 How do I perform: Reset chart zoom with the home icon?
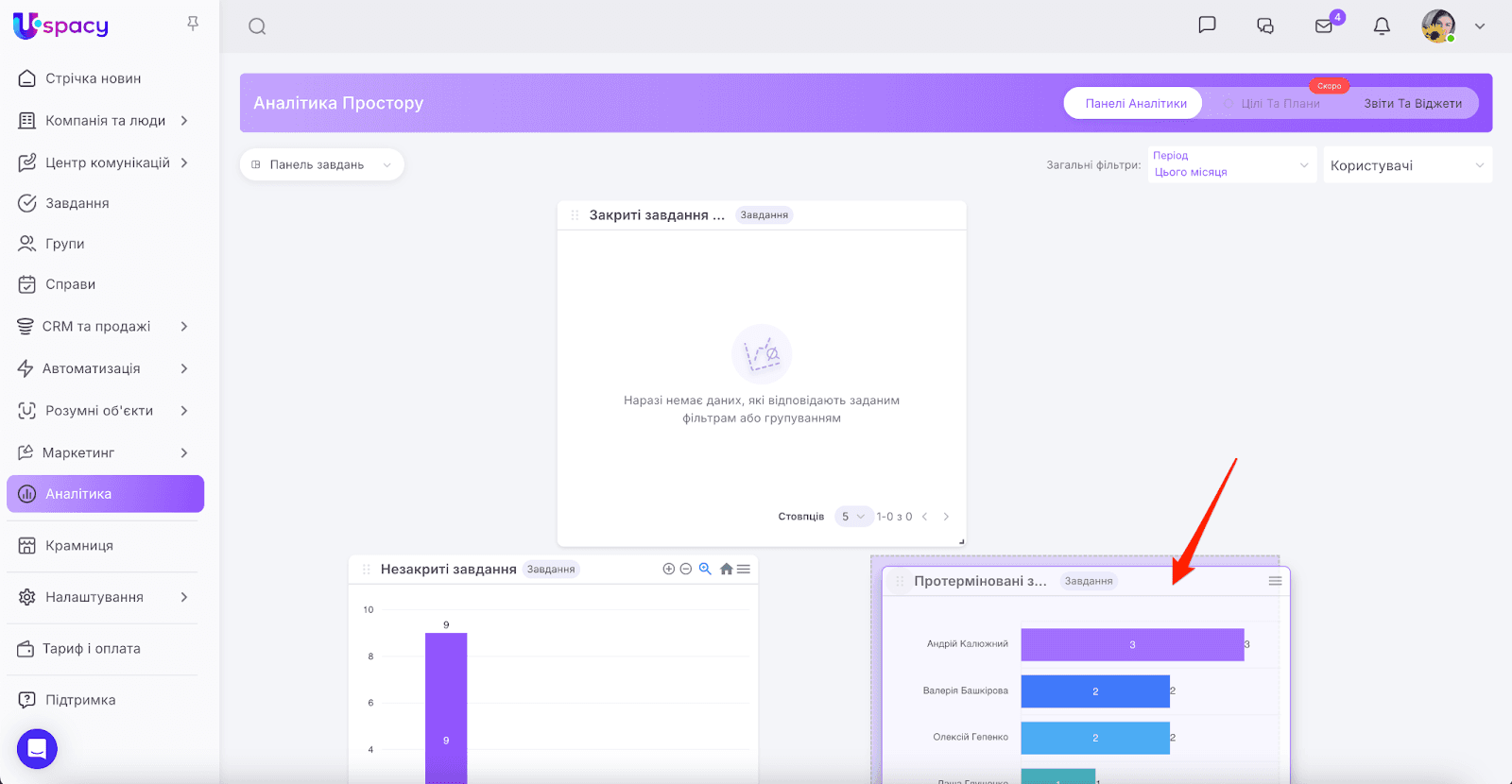[726, 569]
